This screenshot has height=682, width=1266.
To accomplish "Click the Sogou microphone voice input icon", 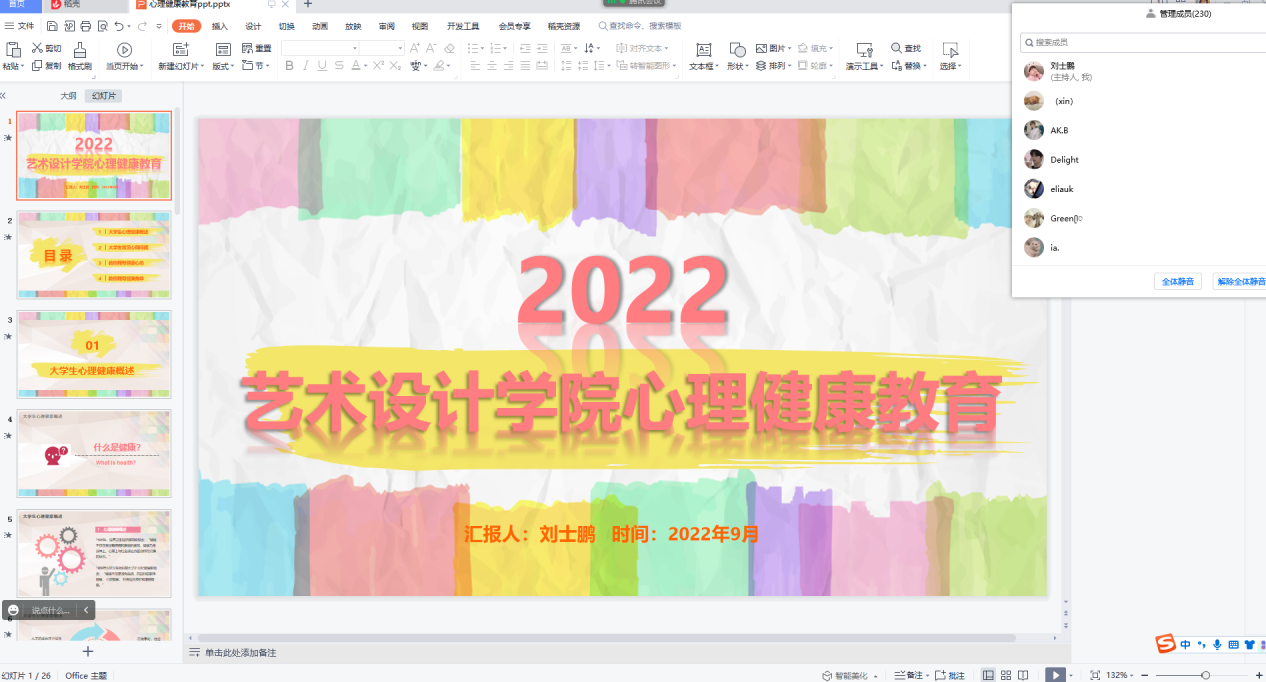I will pyautogui.click(x=1217, y=645).
